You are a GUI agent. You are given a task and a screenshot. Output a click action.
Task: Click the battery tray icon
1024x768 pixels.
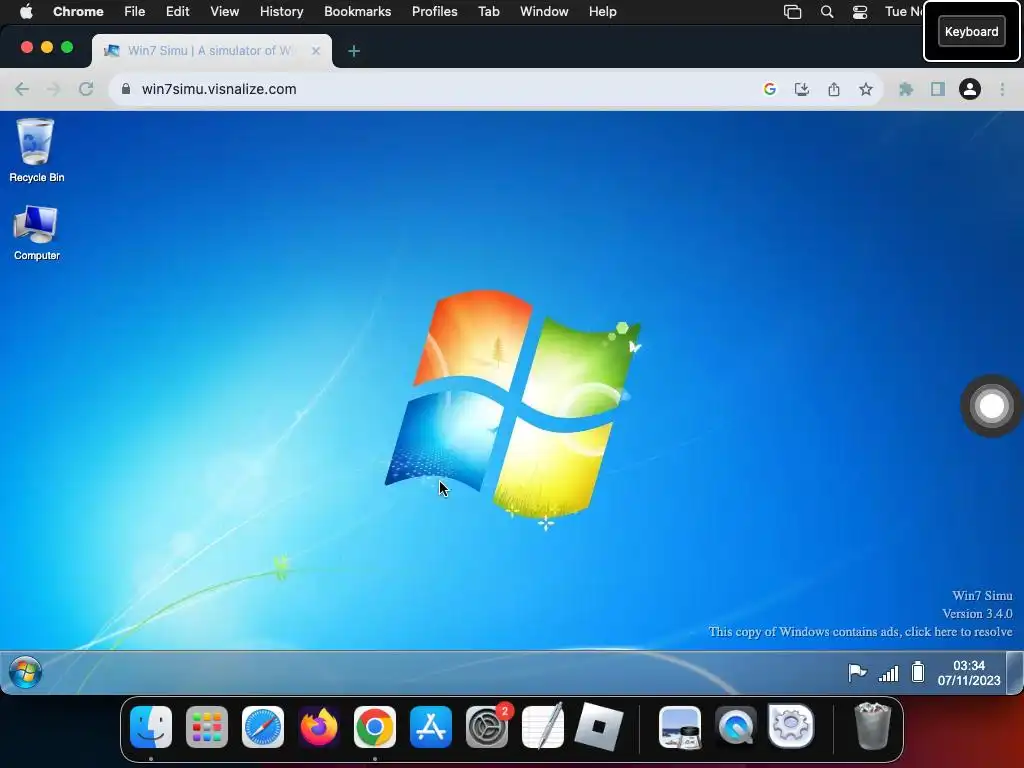point(918,672)
